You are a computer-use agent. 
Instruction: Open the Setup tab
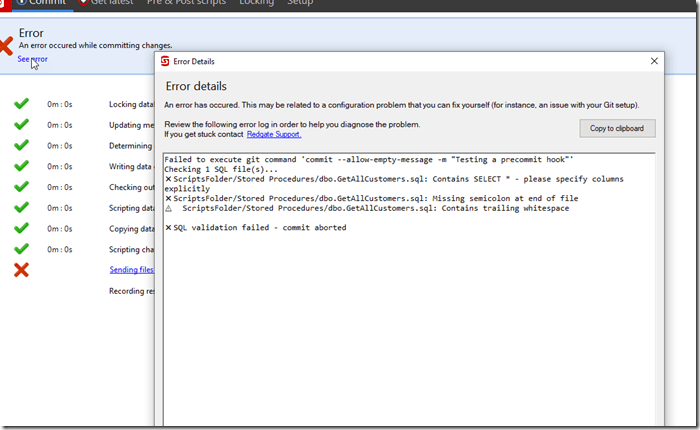300,3
